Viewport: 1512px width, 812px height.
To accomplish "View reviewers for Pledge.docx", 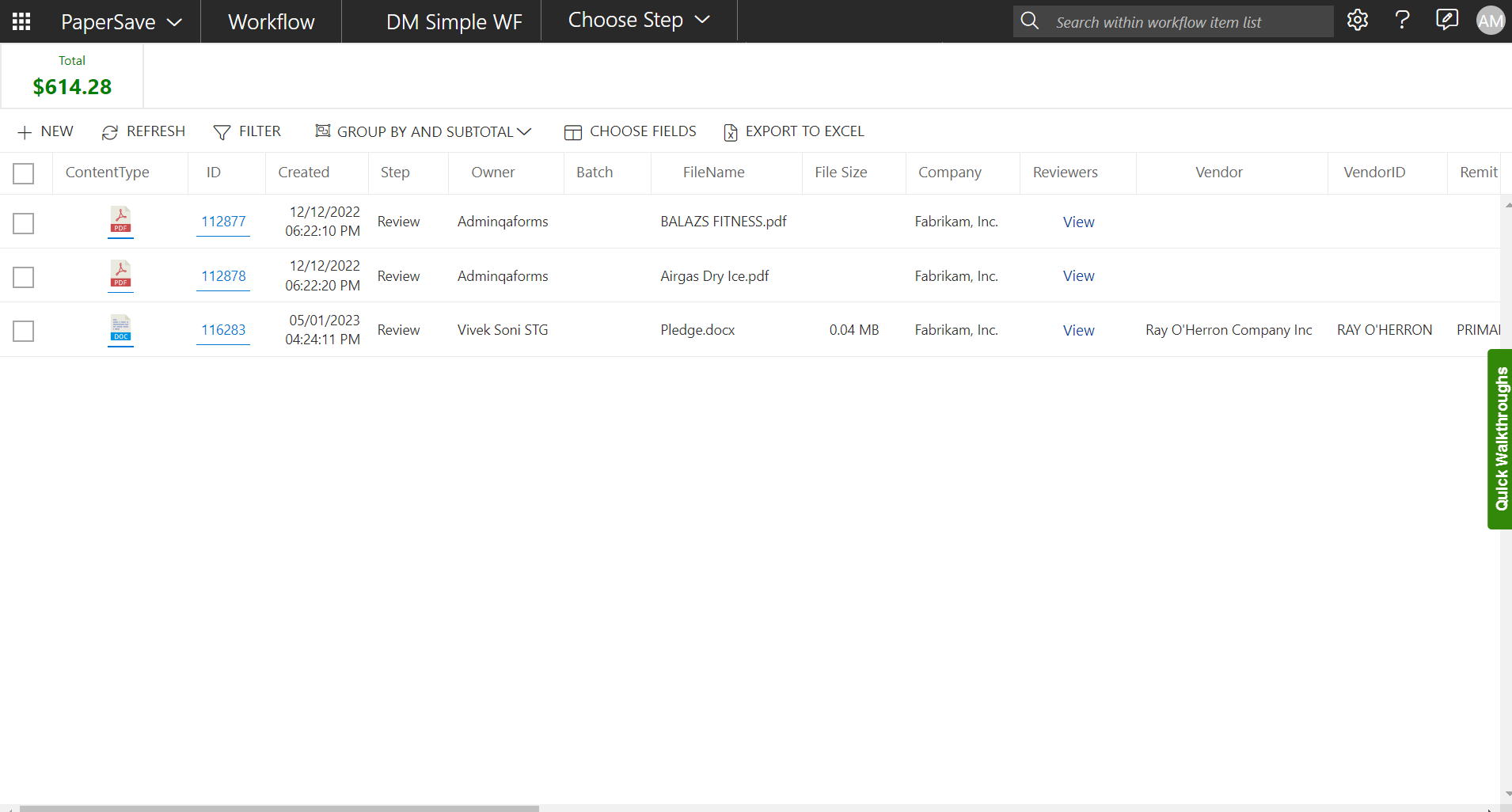I will (1078, 330).
